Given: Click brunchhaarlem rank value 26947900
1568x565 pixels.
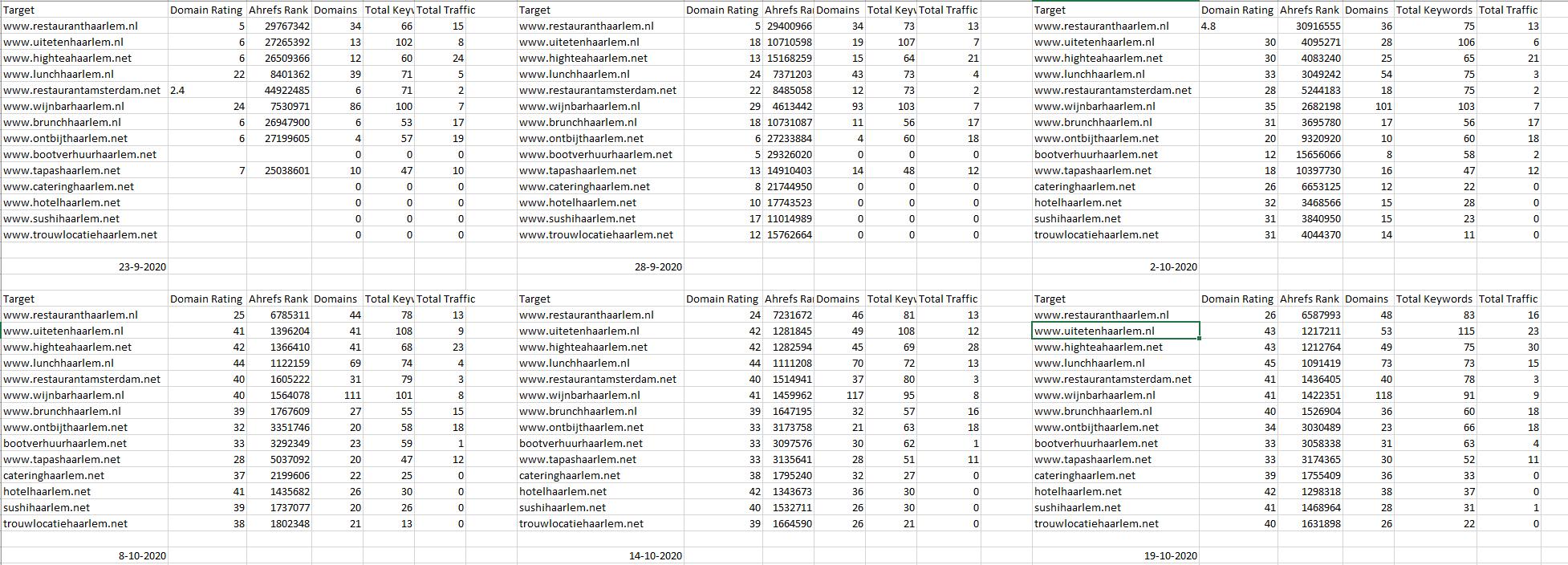Looking at the screenshot, I should click(x=279, y=122).
